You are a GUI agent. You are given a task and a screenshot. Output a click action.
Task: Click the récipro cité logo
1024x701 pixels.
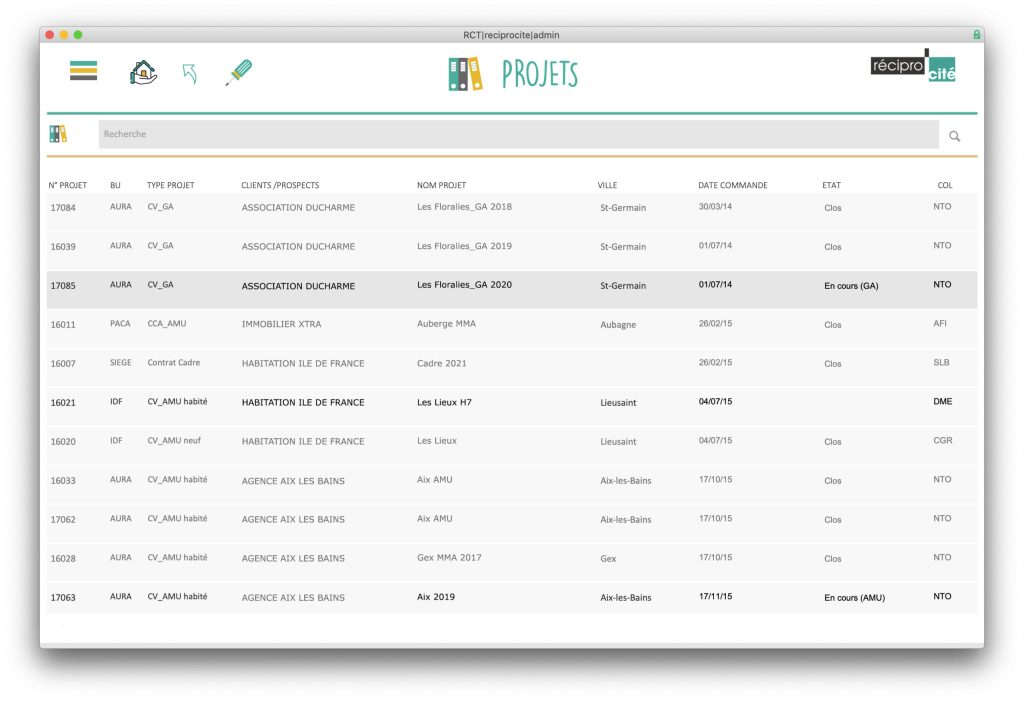tap(913, 66)
